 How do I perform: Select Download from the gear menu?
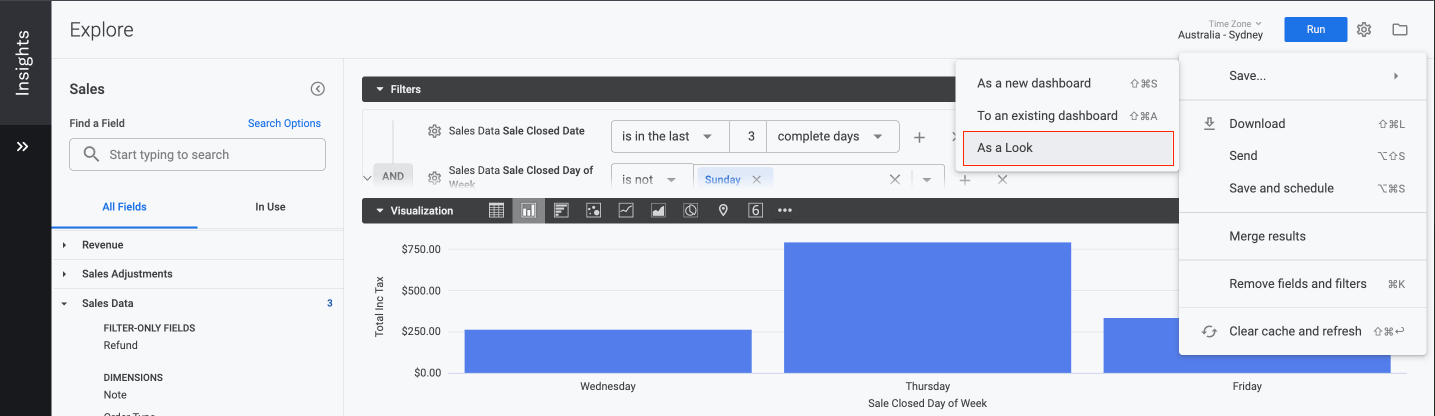point(1303,124)
